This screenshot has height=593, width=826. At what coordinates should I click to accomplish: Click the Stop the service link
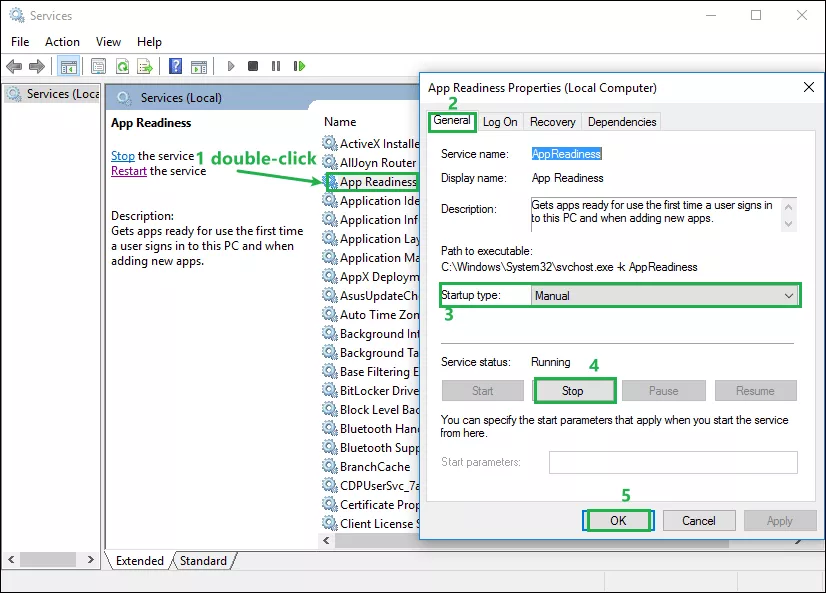tap(123, 156)
